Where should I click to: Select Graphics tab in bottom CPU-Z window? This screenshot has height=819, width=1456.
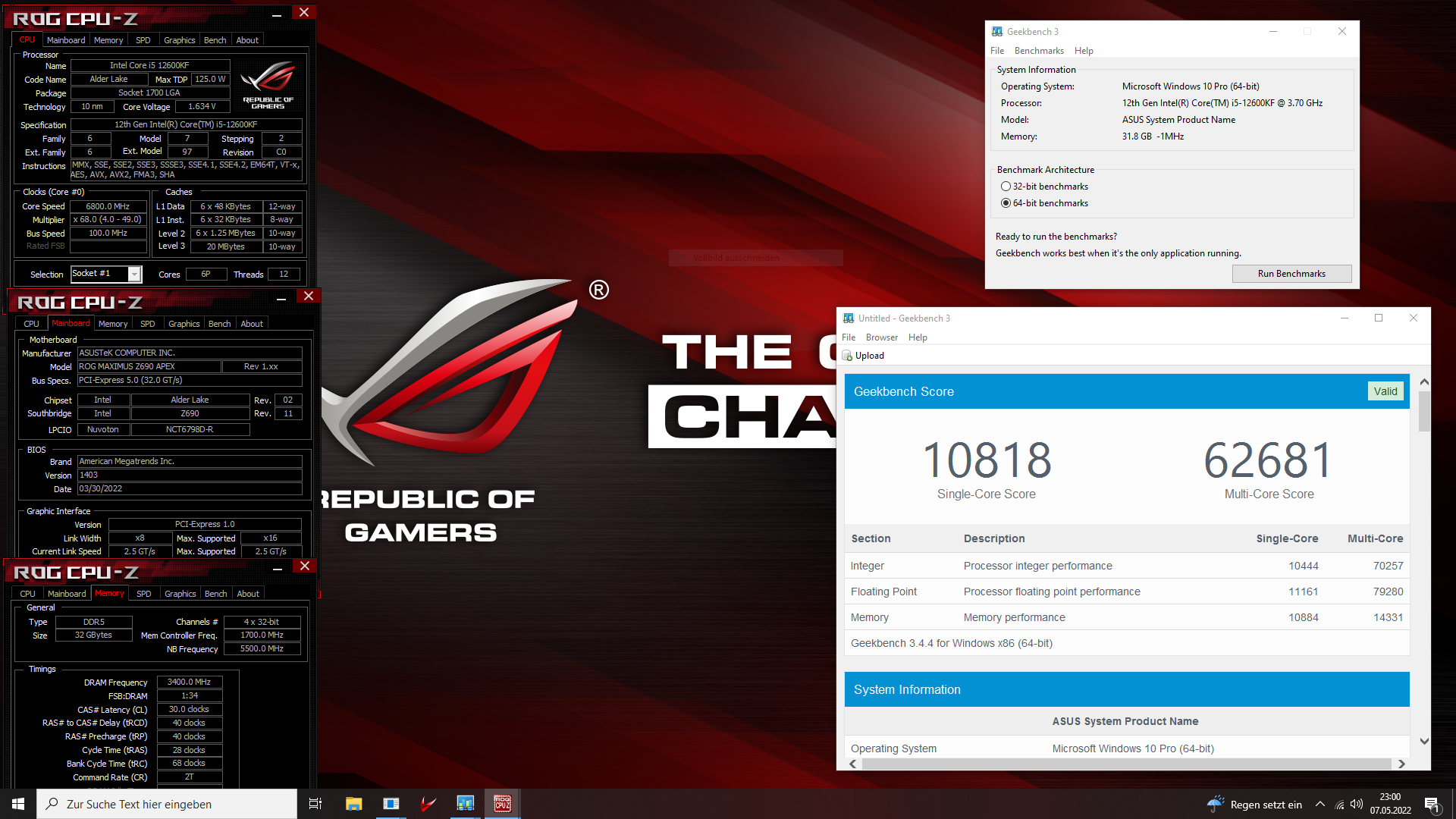[180, 594]
